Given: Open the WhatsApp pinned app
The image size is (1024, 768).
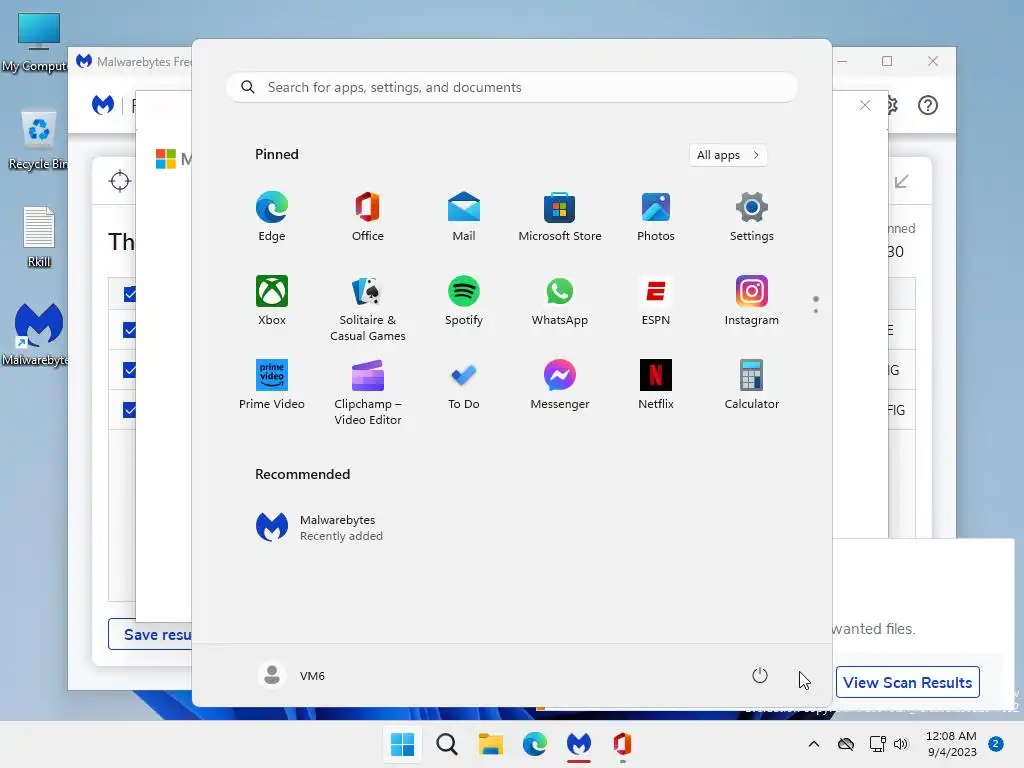Looking at the screenshot, I should pyautogui.click(x=560, y=301).
